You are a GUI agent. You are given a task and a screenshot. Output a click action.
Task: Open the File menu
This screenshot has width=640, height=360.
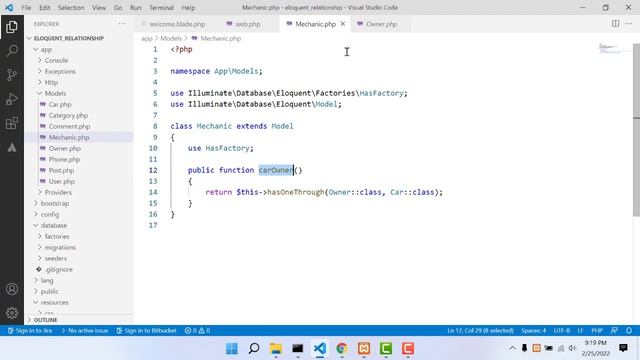point(26,7)
